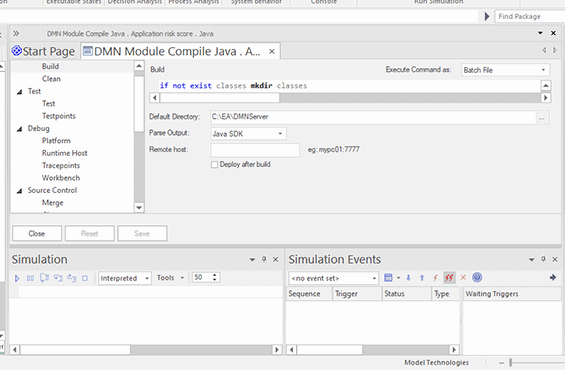
Task: Close the Simulation Events panel
Action: pyautogui.click(x=555, y=259)
